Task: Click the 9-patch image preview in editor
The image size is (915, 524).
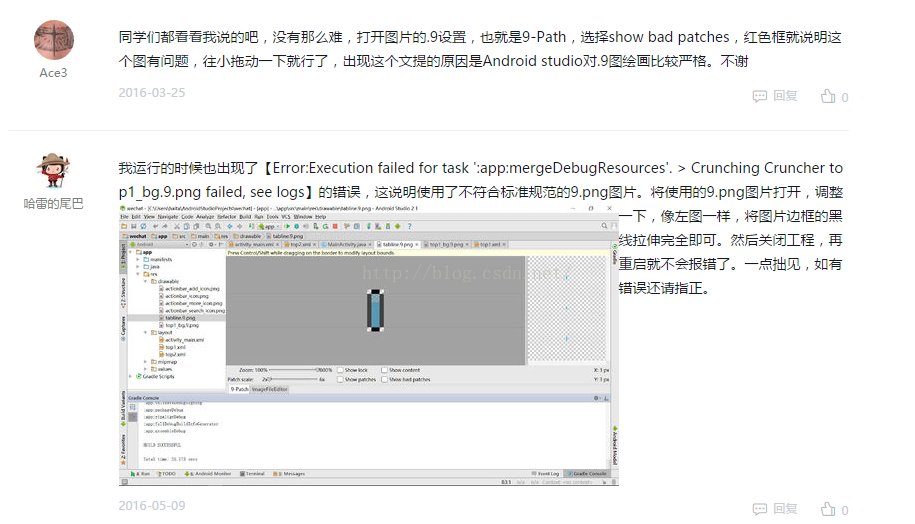Action: click(375, 310)
